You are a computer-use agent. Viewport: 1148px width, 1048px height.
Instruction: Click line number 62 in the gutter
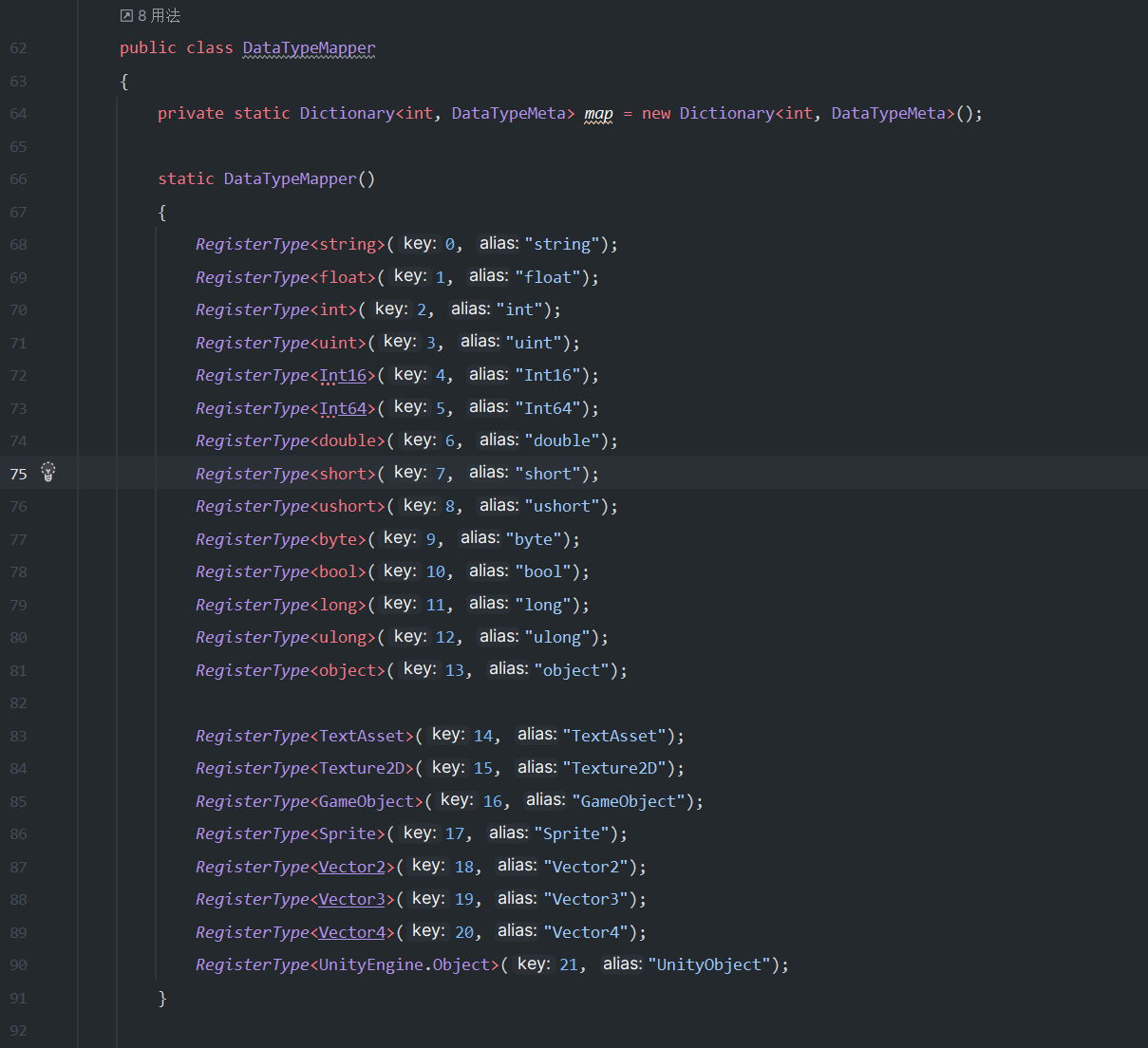coord(18,48)
